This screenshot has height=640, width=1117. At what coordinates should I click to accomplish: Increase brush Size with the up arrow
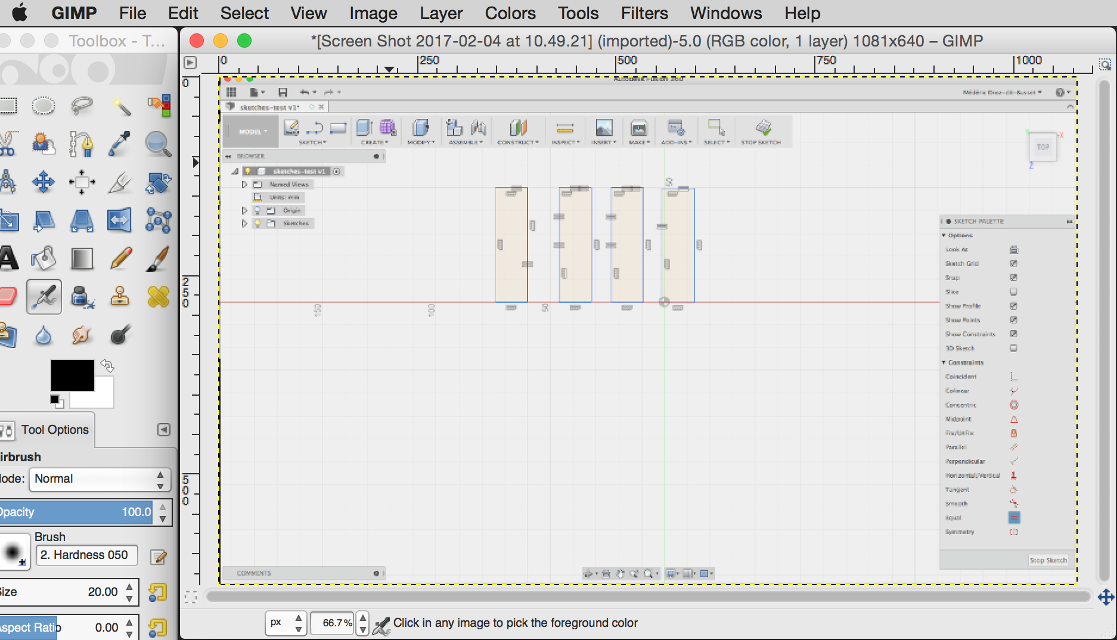click(x=130, y=587)
